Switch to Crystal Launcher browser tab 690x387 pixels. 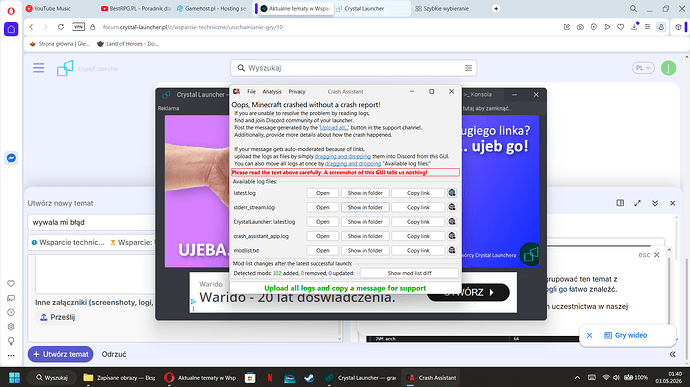coord(372,8)
